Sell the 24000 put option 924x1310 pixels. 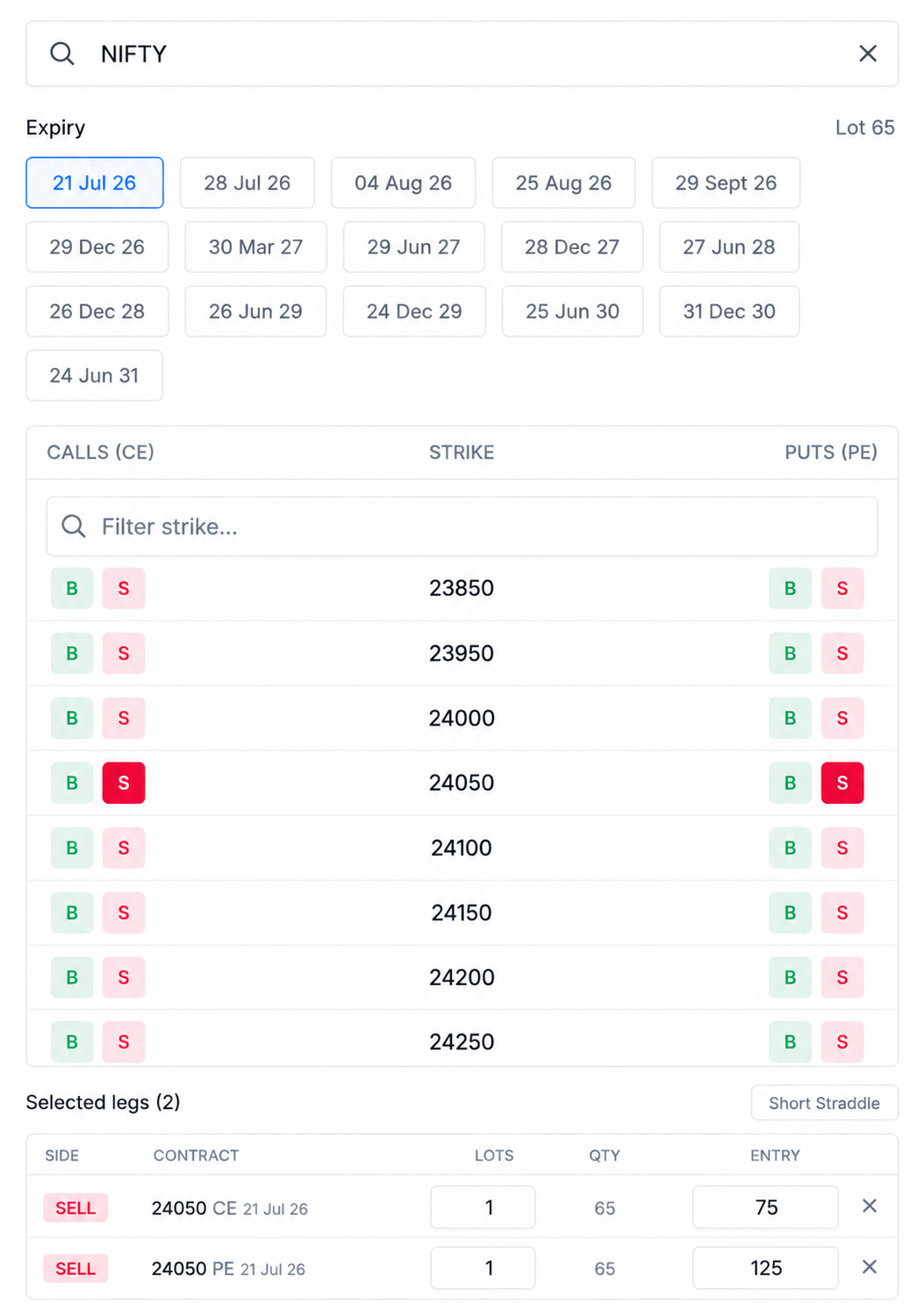click(842, 718)
